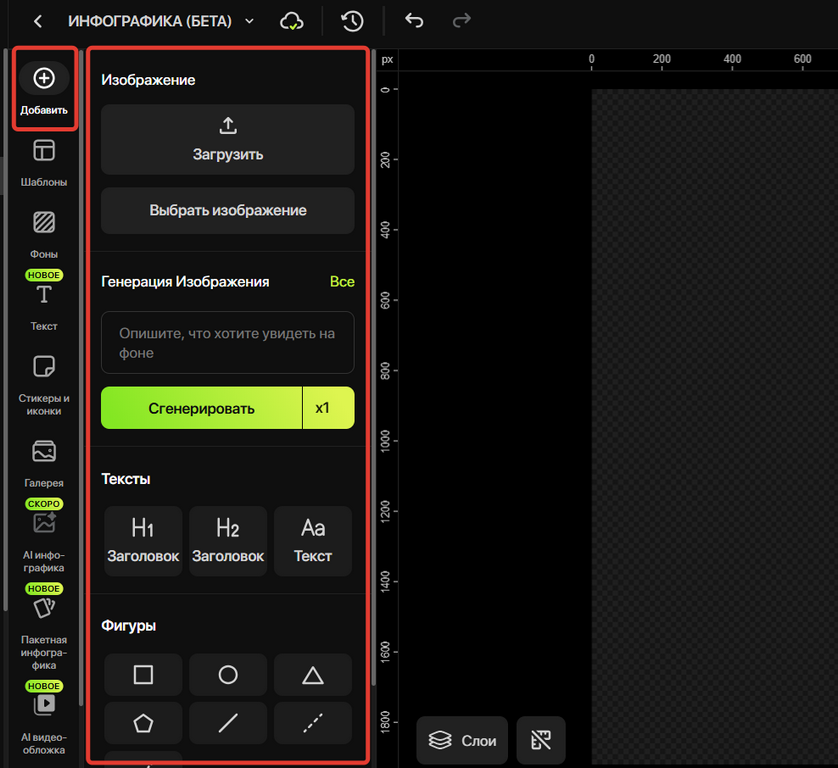Click the image description prompt field

pos(228,343)
